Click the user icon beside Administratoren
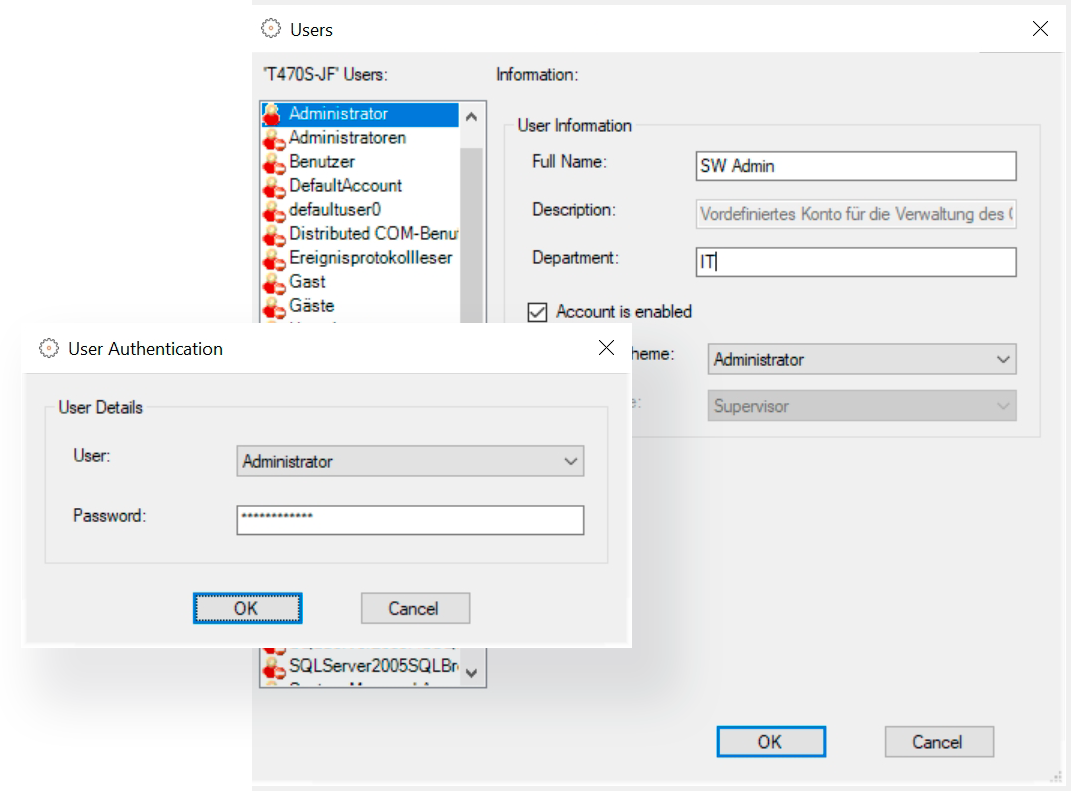Screen dimensions: 1071x791 (x=276, y=138)
